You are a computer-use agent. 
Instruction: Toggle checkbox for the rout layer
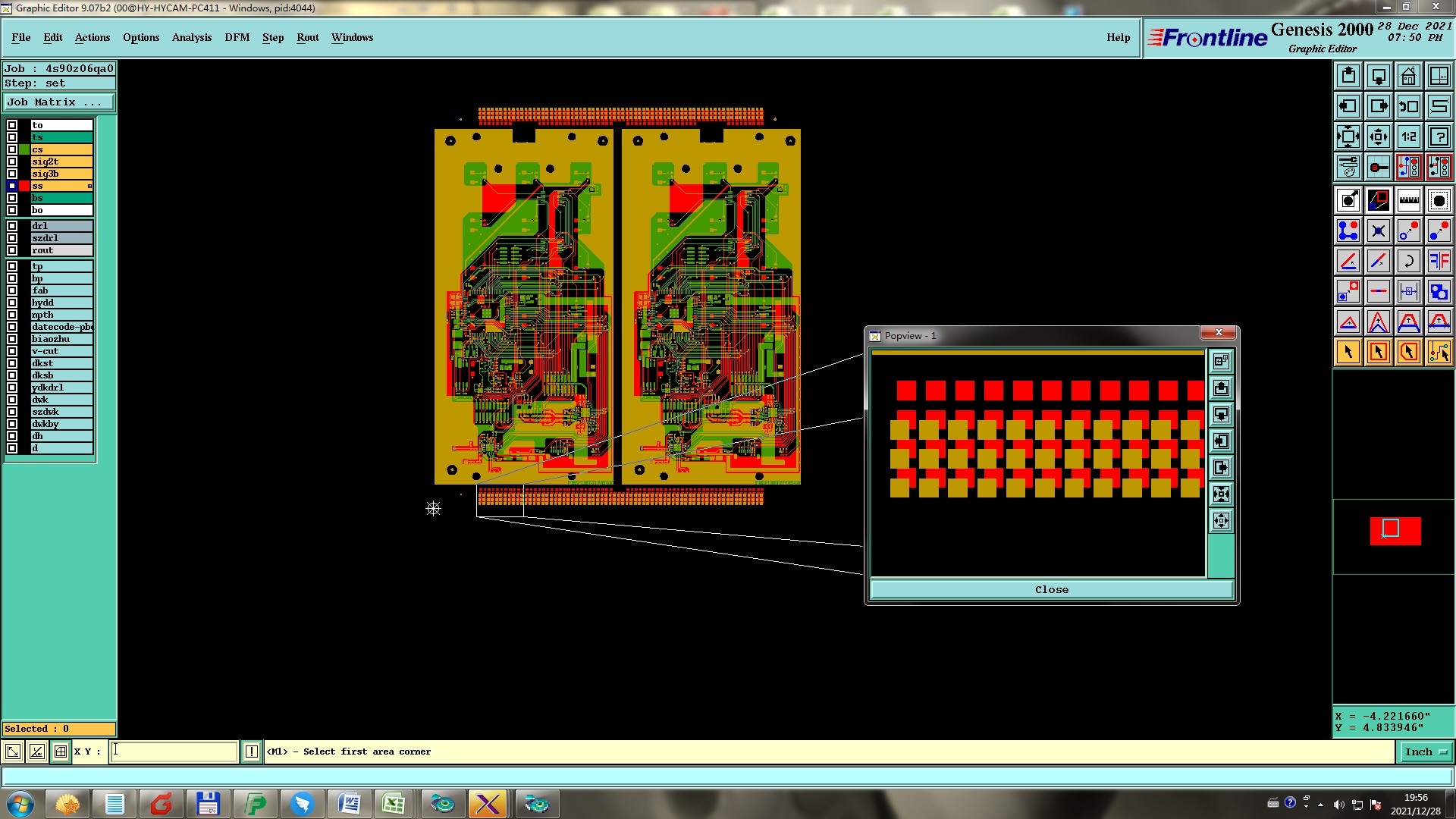click(12, 250)
